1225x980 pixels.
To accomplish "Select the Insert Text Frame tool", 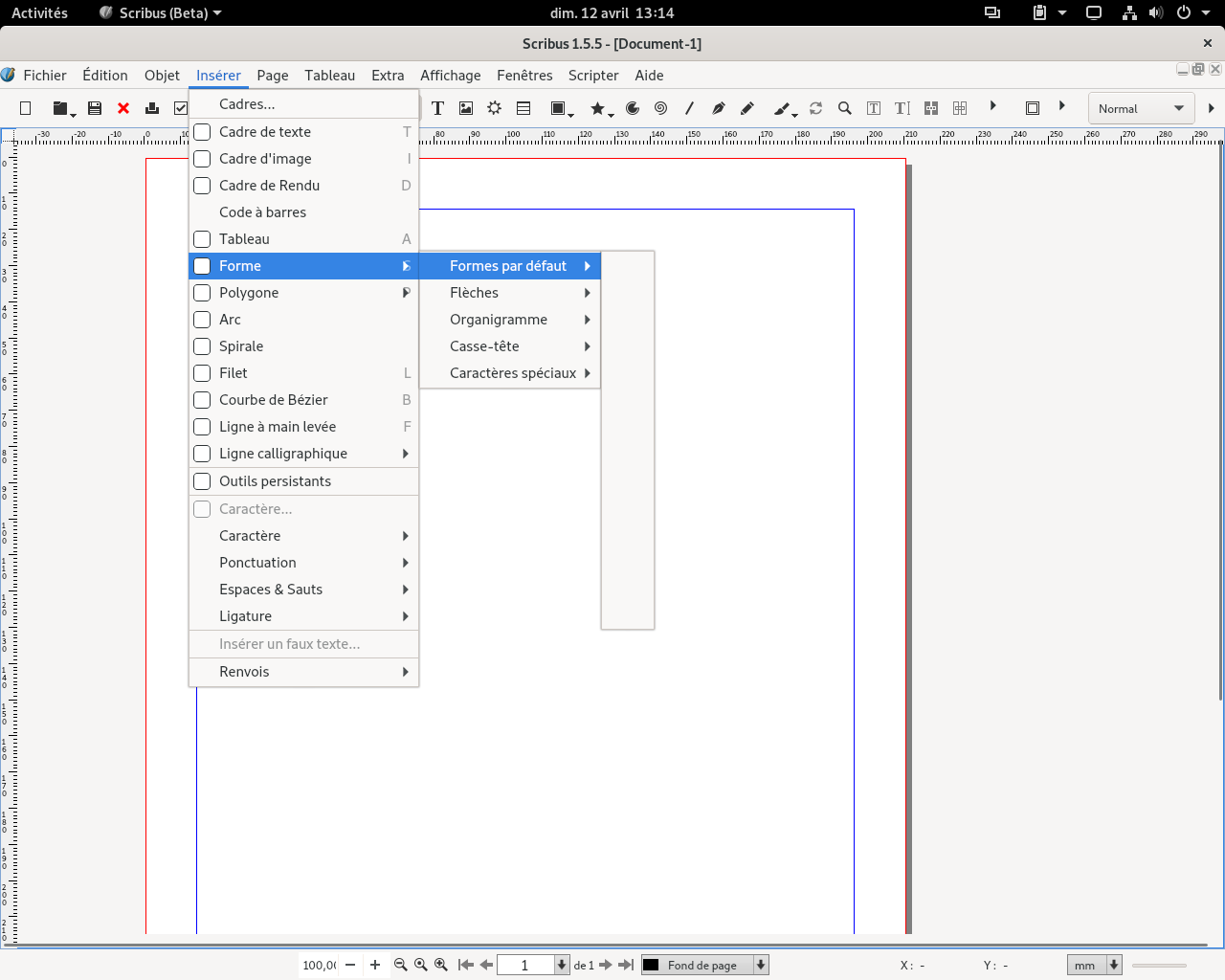I will click(437, 107).
